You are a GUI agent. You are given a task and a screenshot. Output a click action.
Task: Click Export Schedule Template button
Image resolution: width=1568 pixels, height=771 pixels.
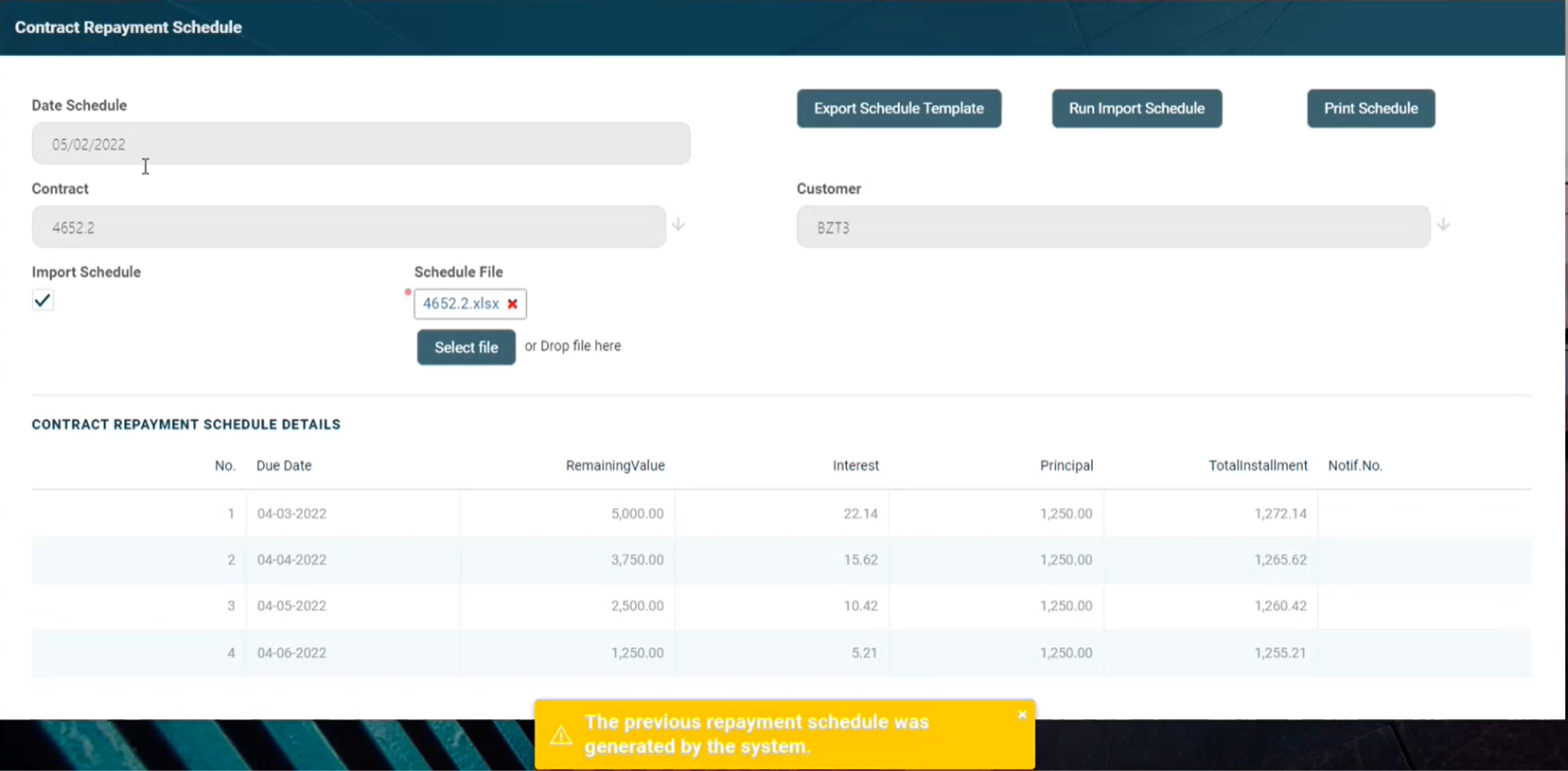coord(898,109)
